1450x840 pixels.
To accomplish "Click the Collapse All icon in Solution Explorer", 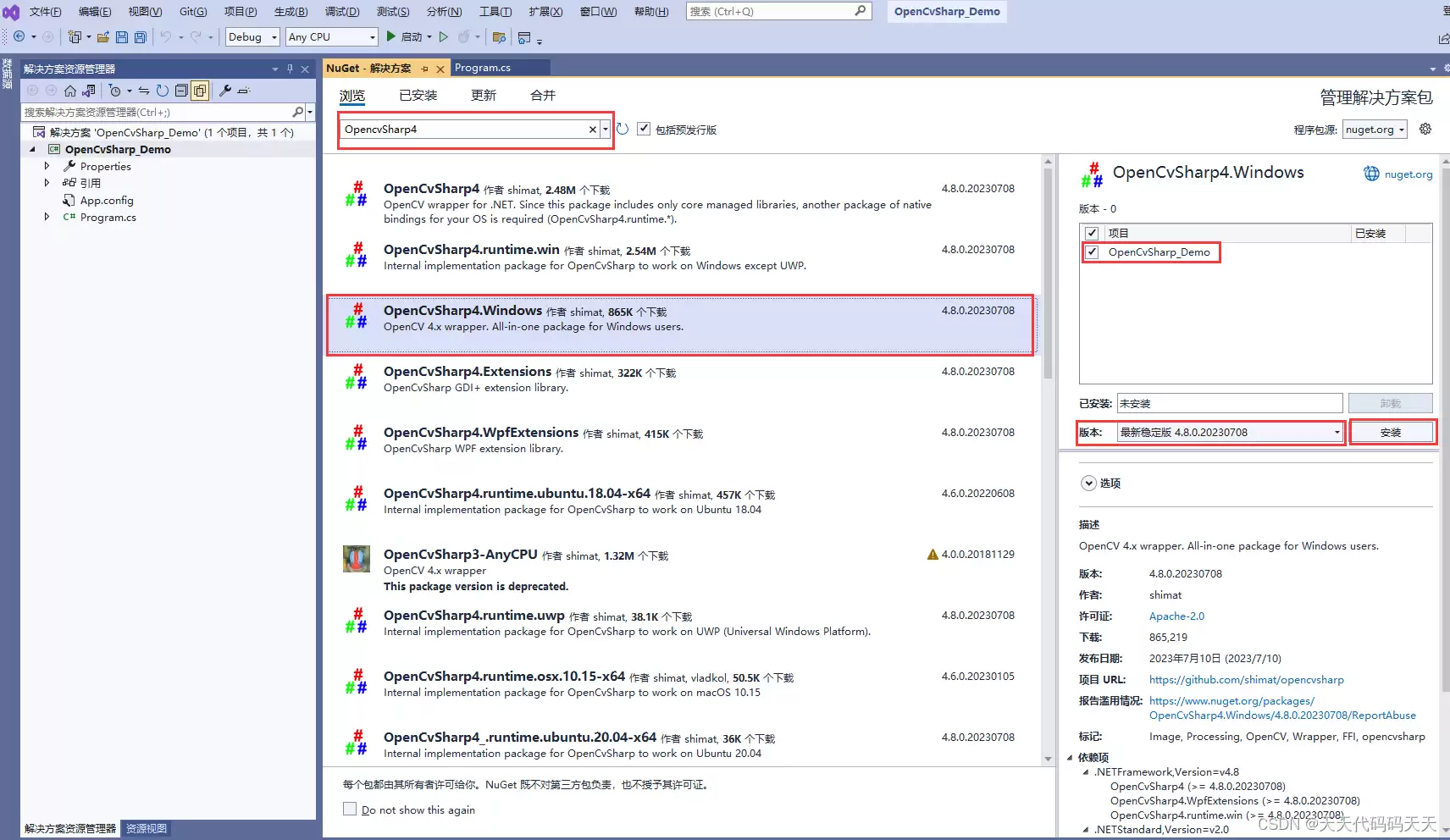I will tap(181, 91).
